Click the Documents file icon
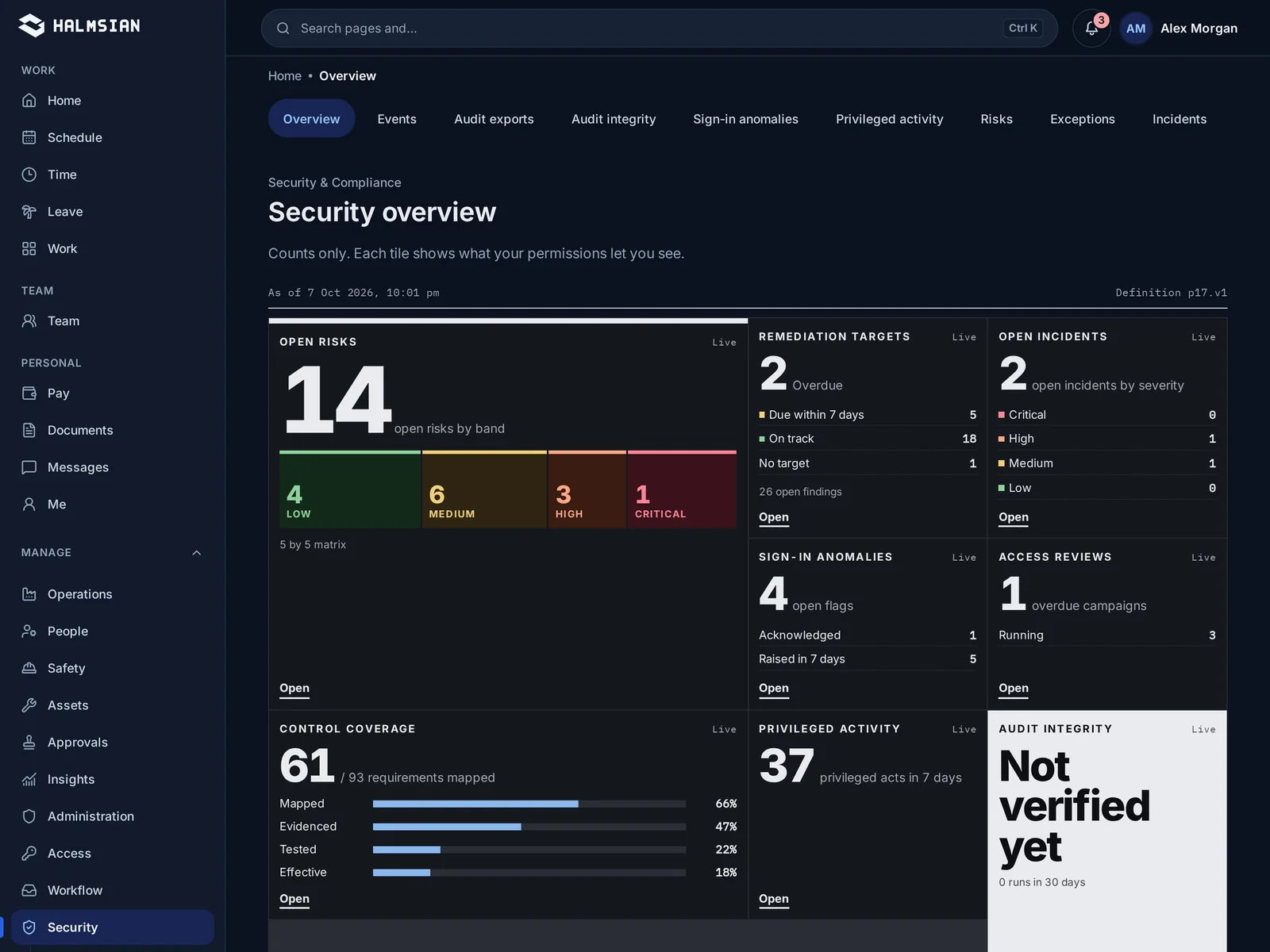Image resolution: width=1270 pixels, height=952 pixels. click(x=29, y=430)
